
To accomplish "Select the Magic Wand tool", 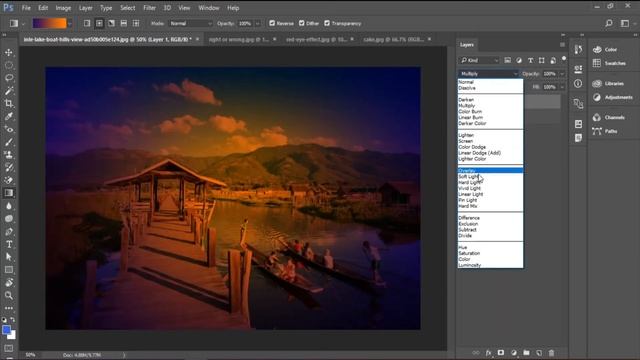I will (x=9, y=91).
